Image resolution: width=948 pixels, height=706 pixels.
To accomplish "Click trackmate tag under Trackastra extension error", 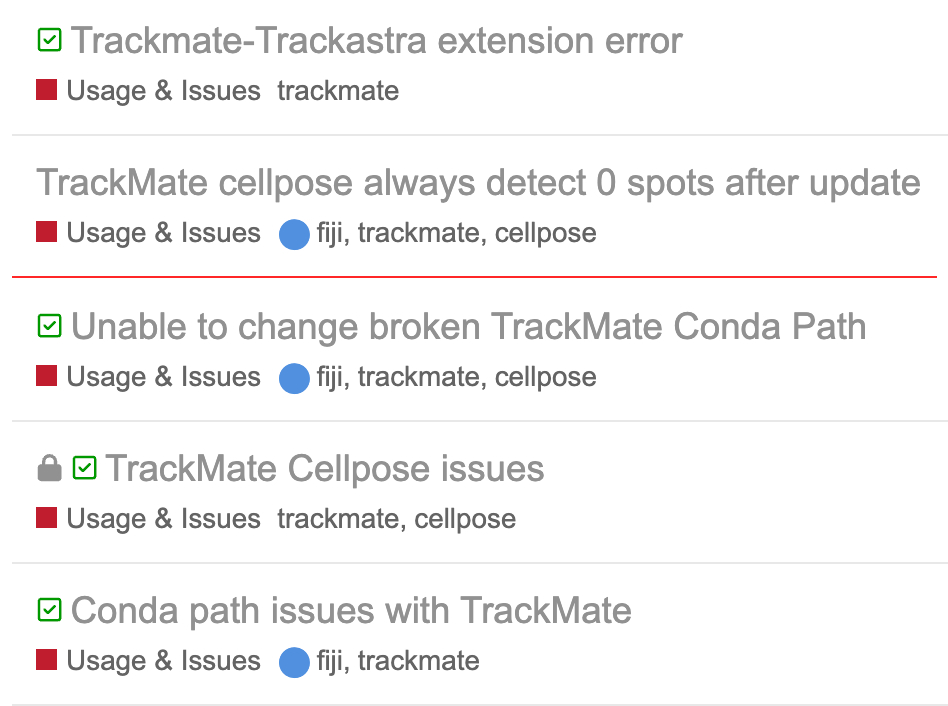I will [x=338, y=91].
